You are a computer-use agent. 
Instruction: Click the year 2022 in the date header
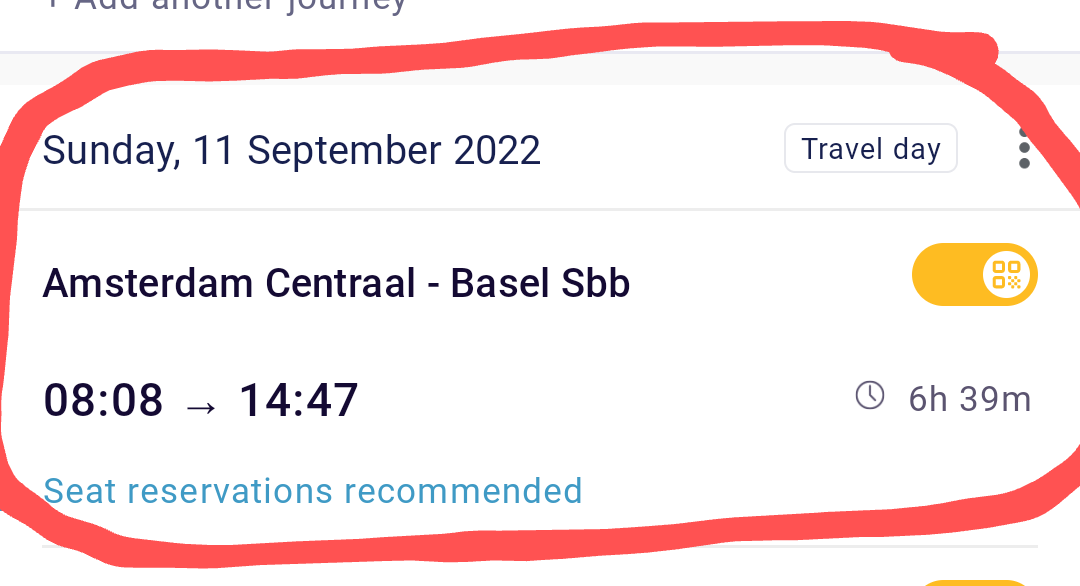(497, 150)
